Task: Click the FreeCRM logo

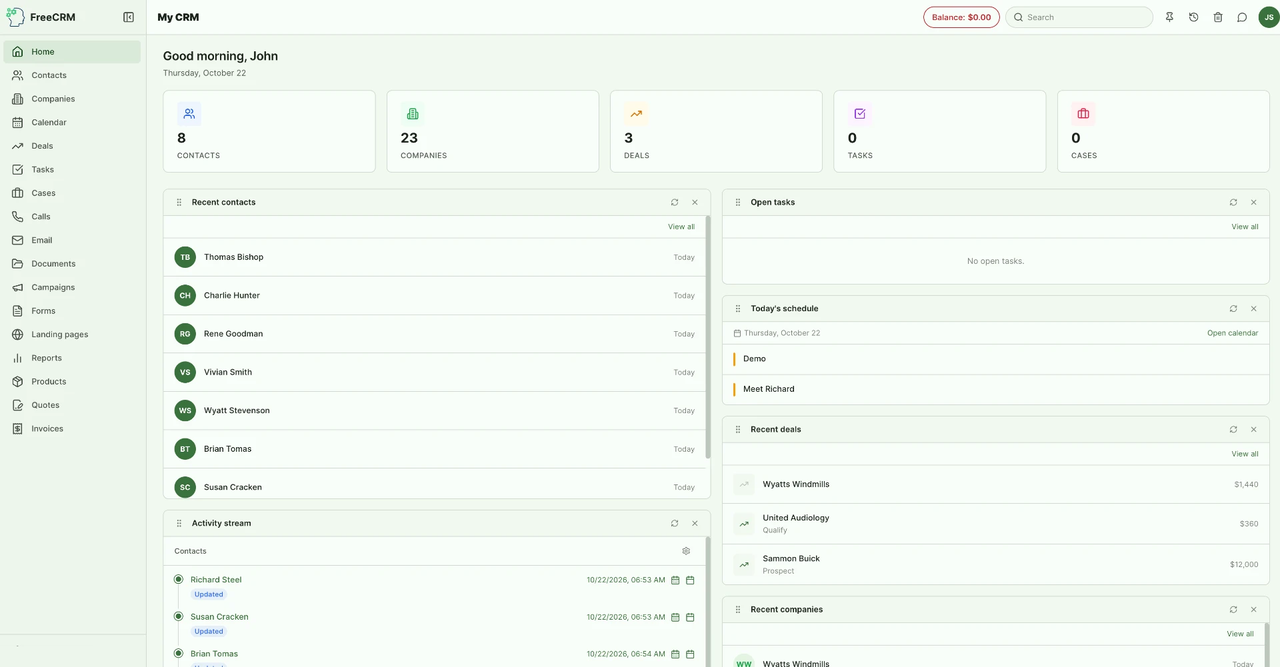Action: [41, 17]
